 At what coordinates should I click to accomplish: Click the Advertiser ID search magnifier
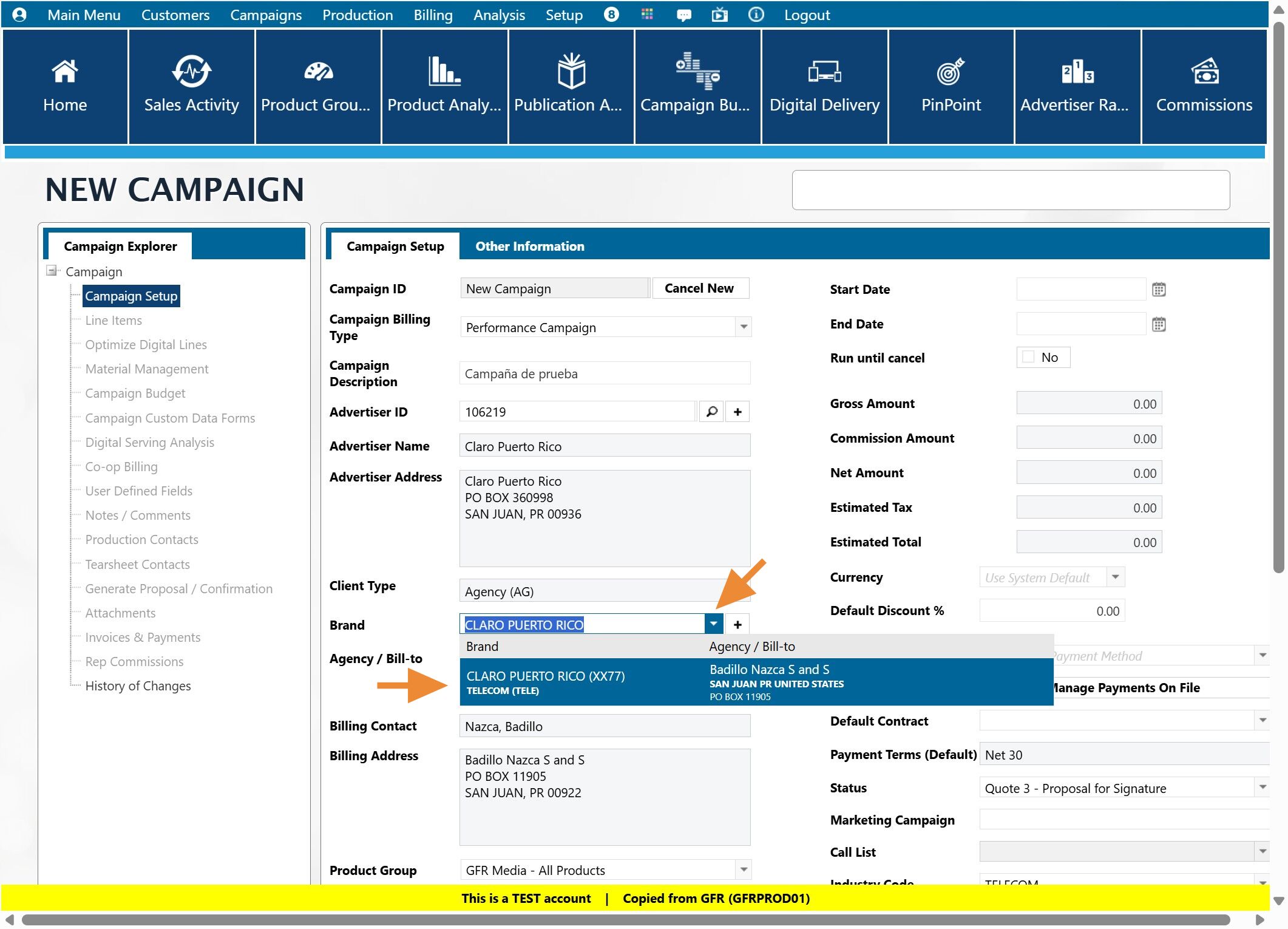tap(711, 412)
